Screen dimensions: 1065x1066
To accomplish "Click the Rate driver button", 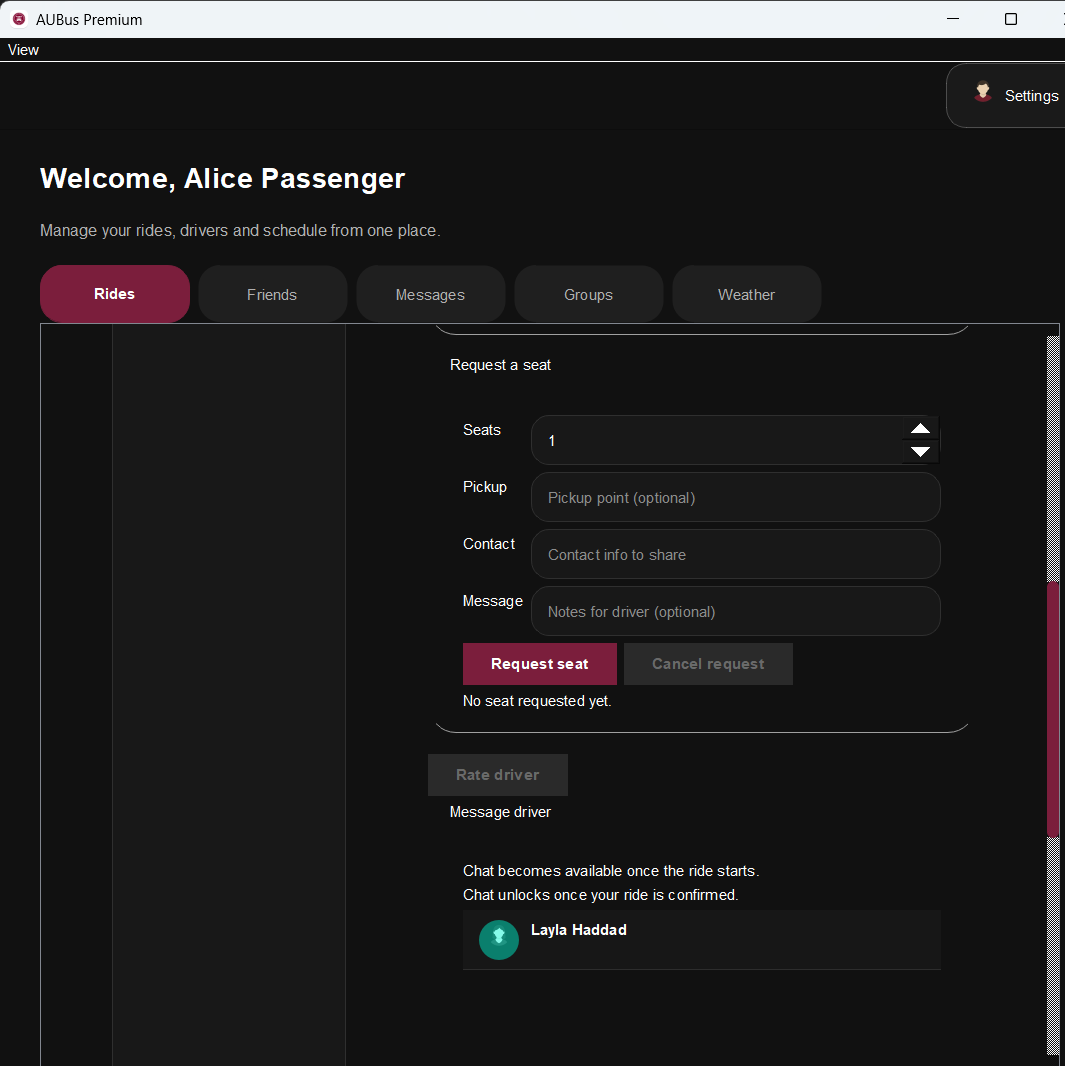I will pyautogui.click(x=497, y=774).
